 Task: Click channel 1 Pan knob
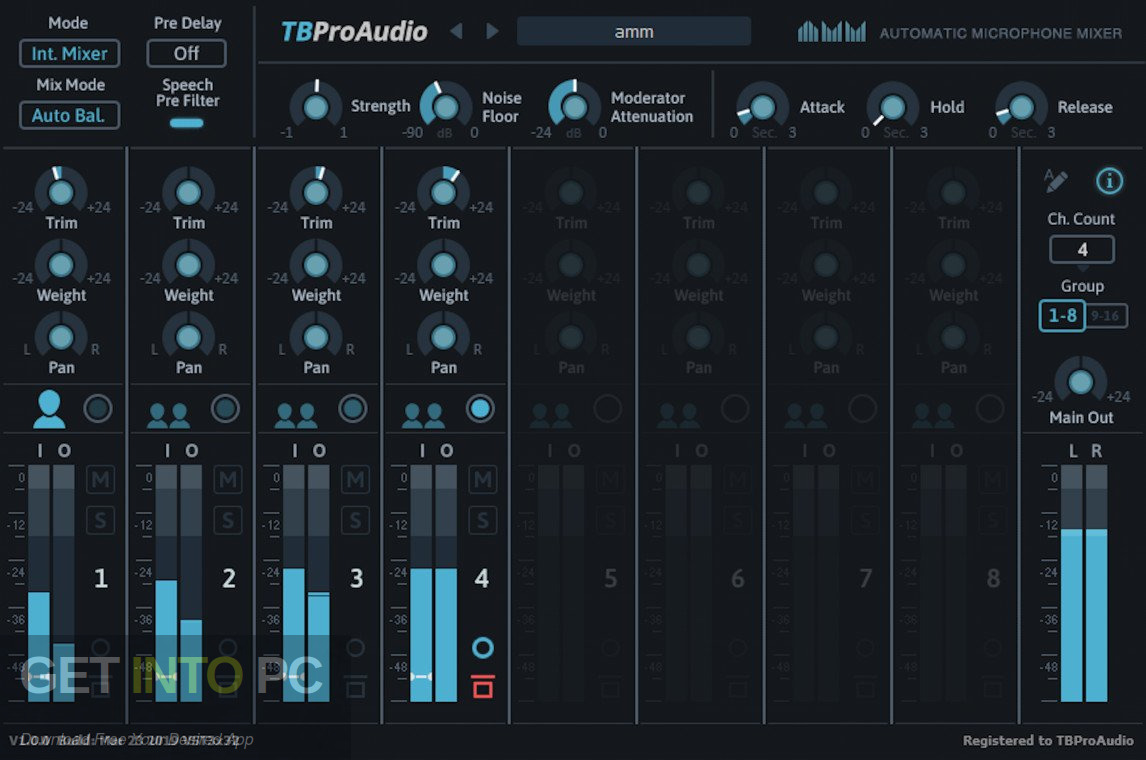click(61, 337)
